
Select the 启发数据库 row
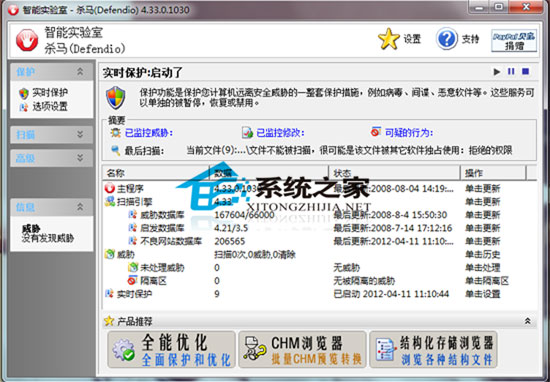319,228
